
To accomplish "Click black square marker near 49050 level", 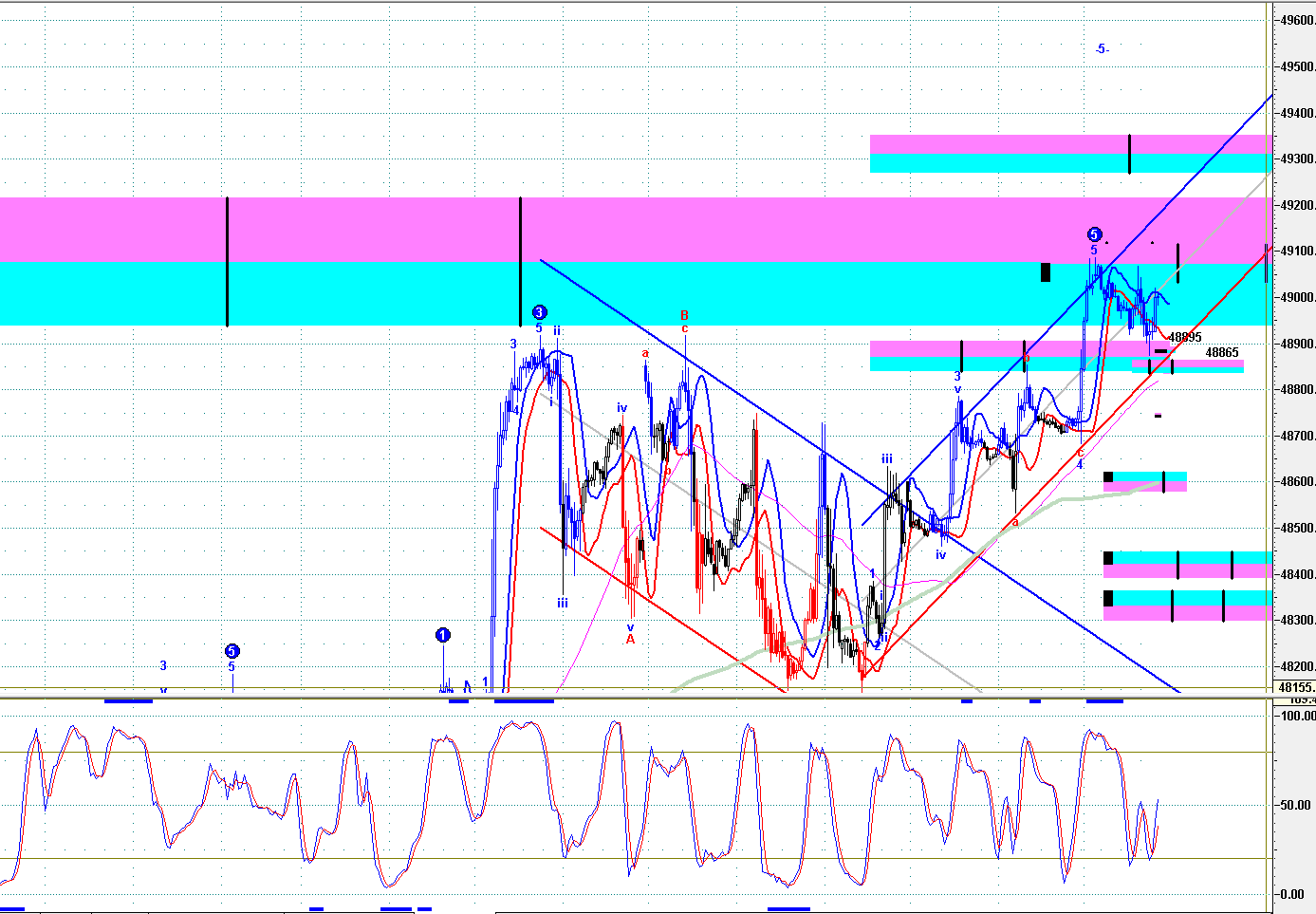I will (x=1046, y=272).
